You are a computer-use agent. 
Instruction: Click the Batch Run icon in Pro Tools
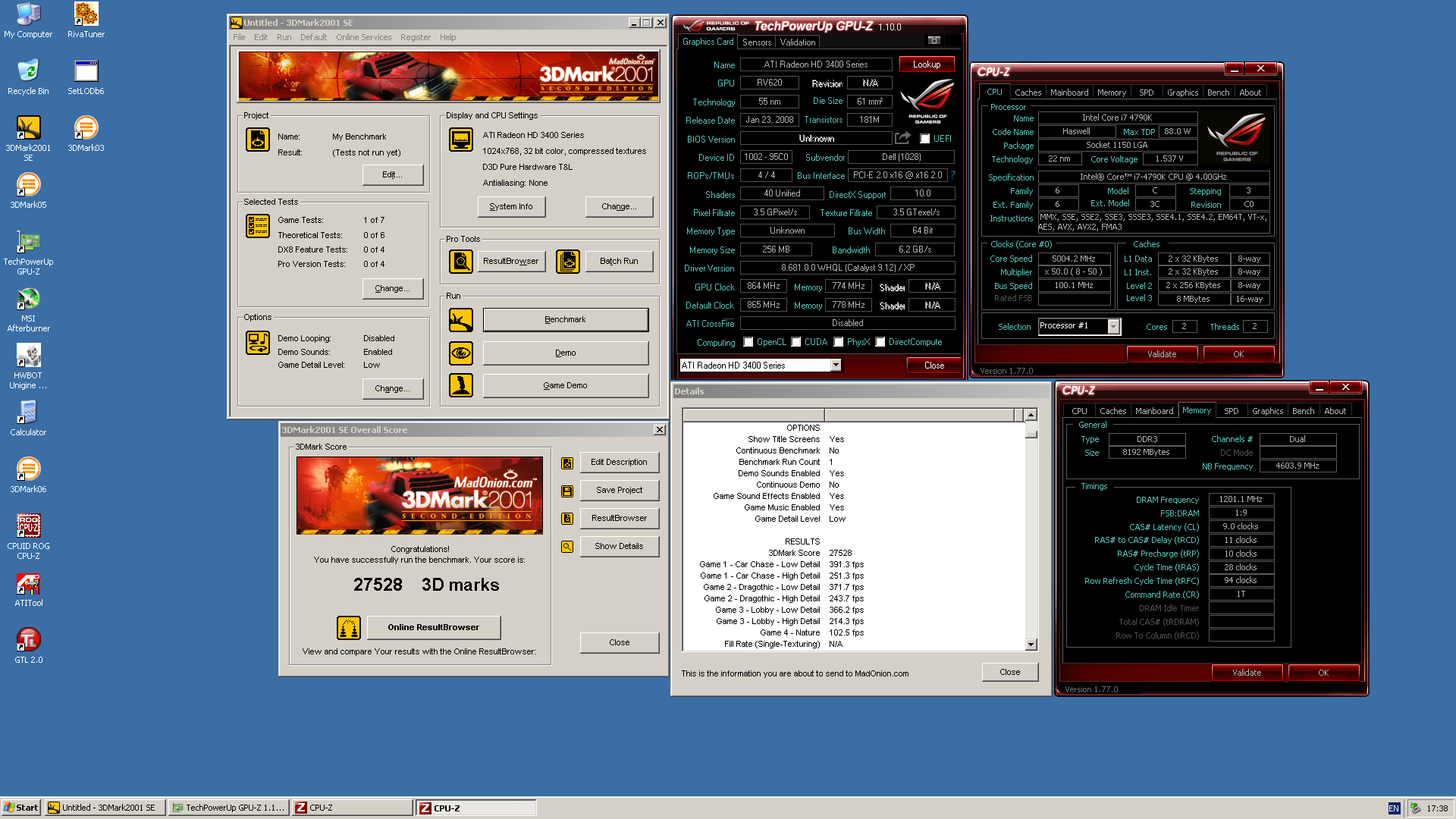tap(567, 261)
